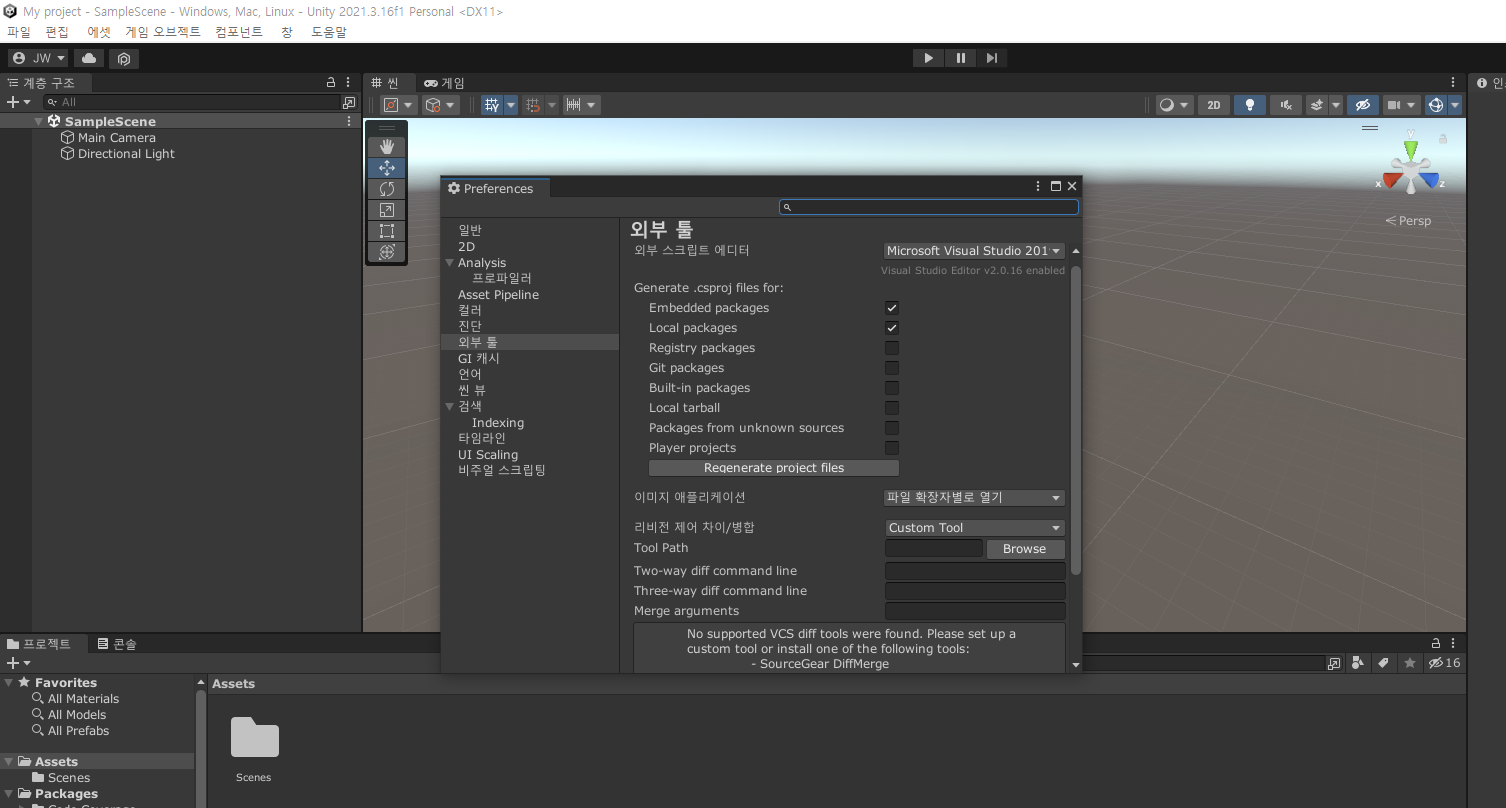This screenshot has width=1506, height=808.
Task: Click Project search by label icon
Action: click(x=1383, y=663)
